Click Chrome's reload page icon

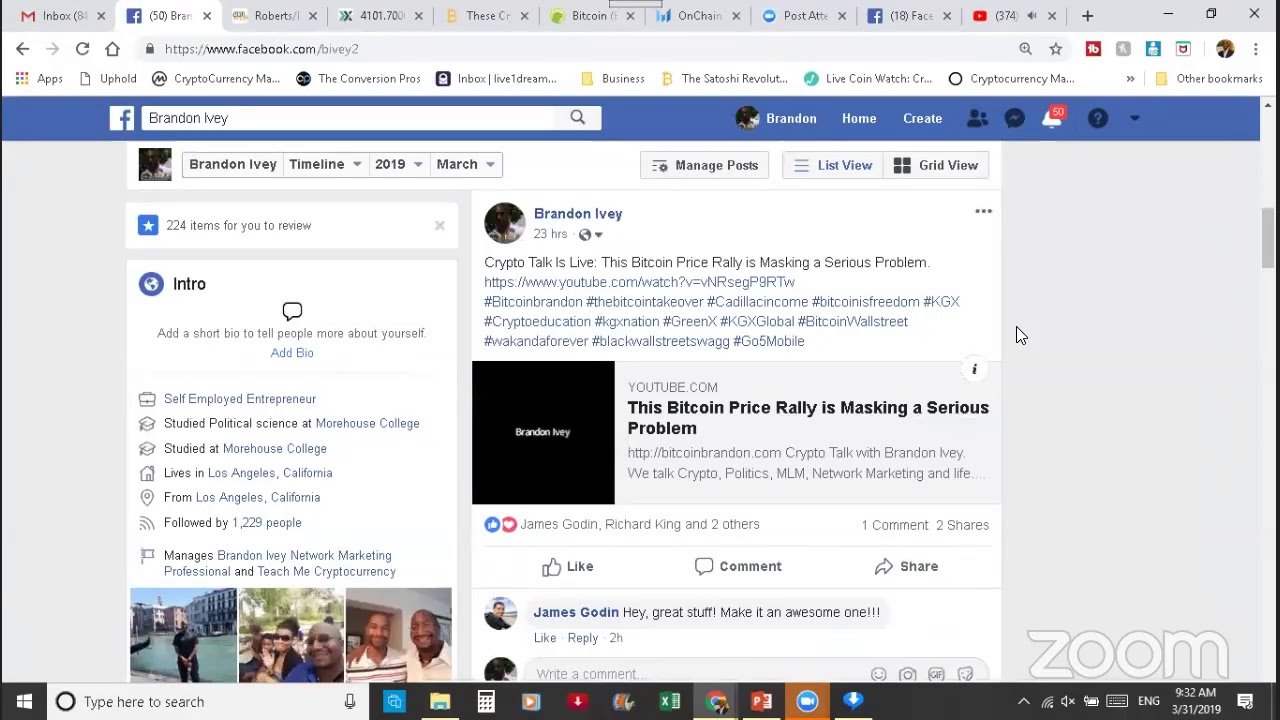click(x=82, y=49)
